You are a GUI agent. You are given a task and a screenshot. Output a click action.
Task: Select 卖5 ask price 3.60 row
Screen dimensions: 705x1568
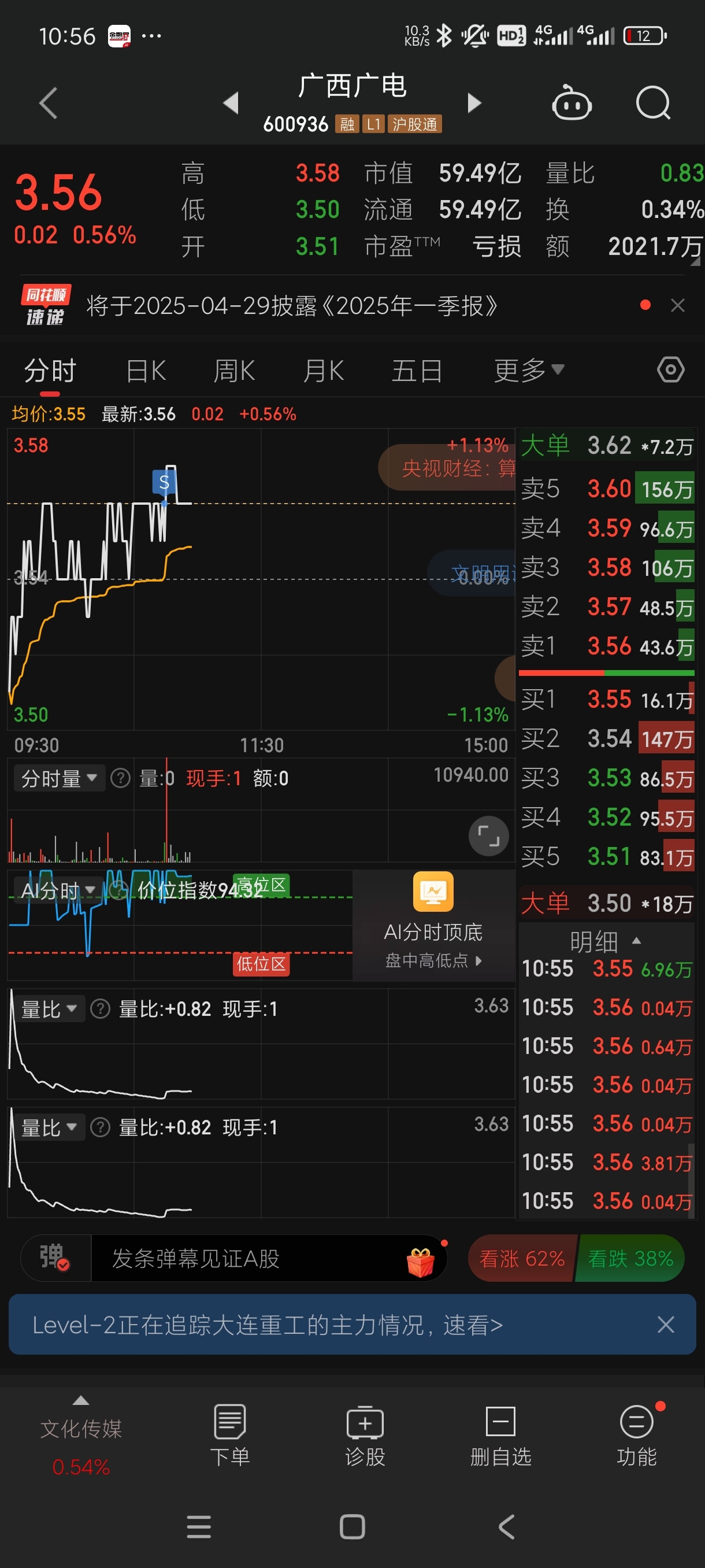(x=607, y=488)
